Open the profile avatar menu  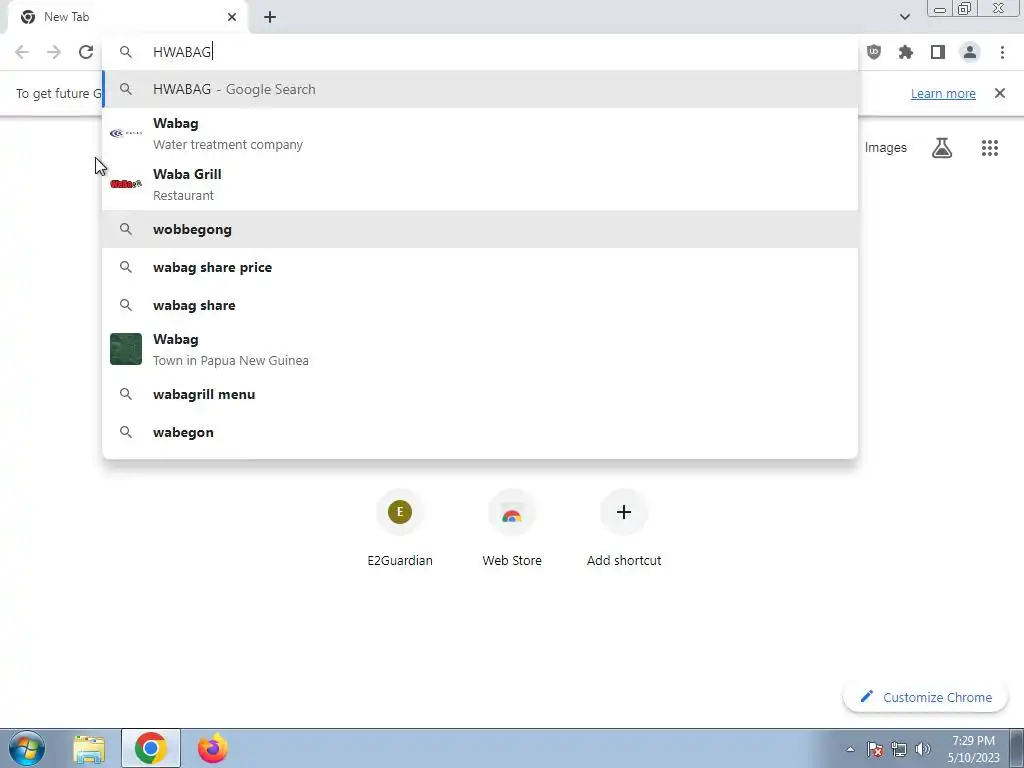coord(970,52)
